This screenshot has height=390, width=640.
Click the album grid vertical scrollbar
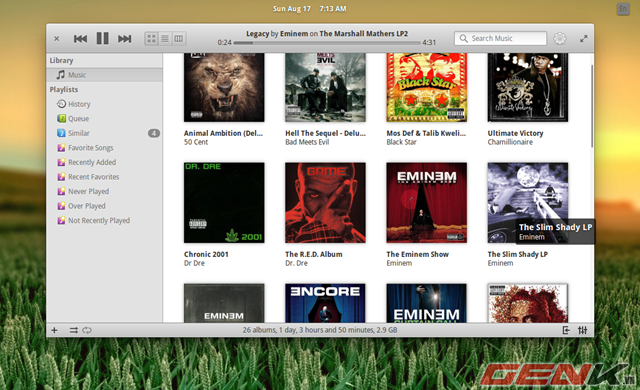592,106
